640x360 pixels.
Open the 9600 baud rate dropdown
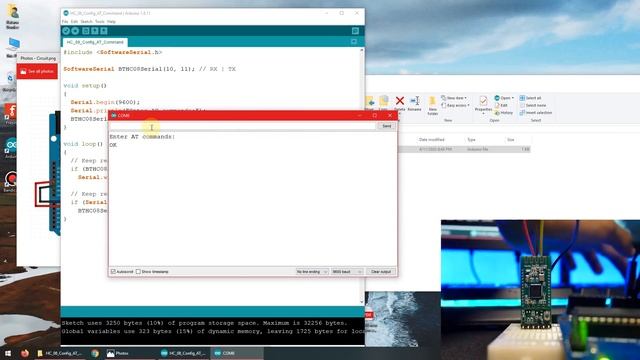347,271
